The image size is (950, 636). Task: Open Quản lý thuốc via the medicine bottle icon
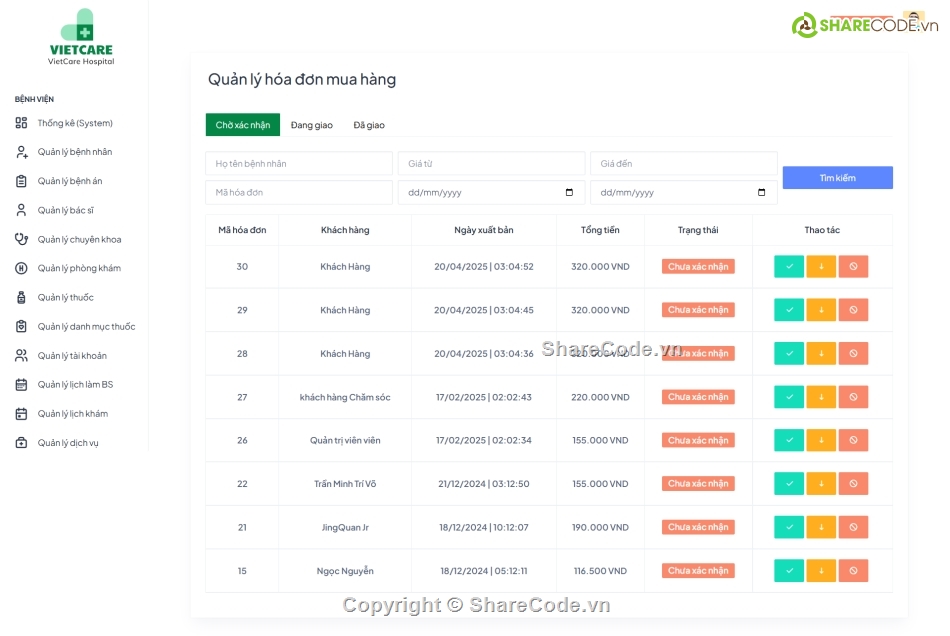pyautogui.click(x=21, y=297)
